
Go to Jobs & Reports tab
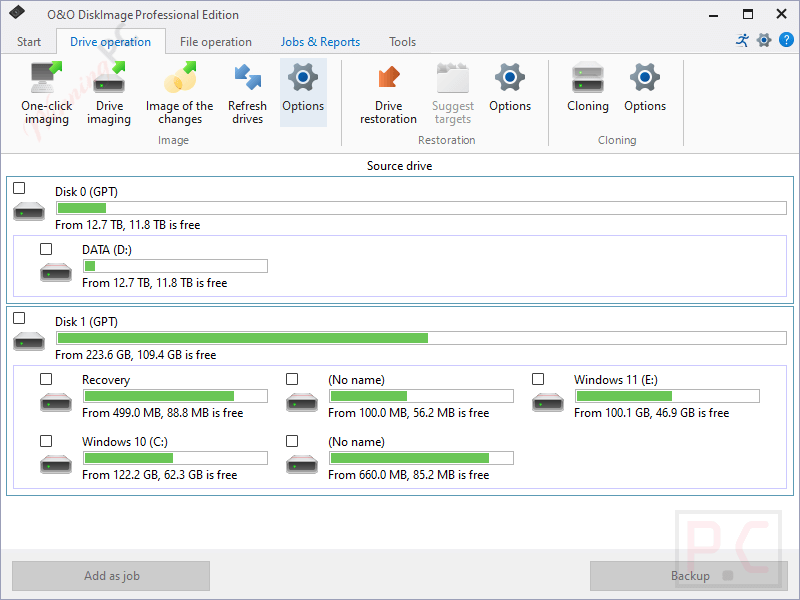(x=320, y=42)
